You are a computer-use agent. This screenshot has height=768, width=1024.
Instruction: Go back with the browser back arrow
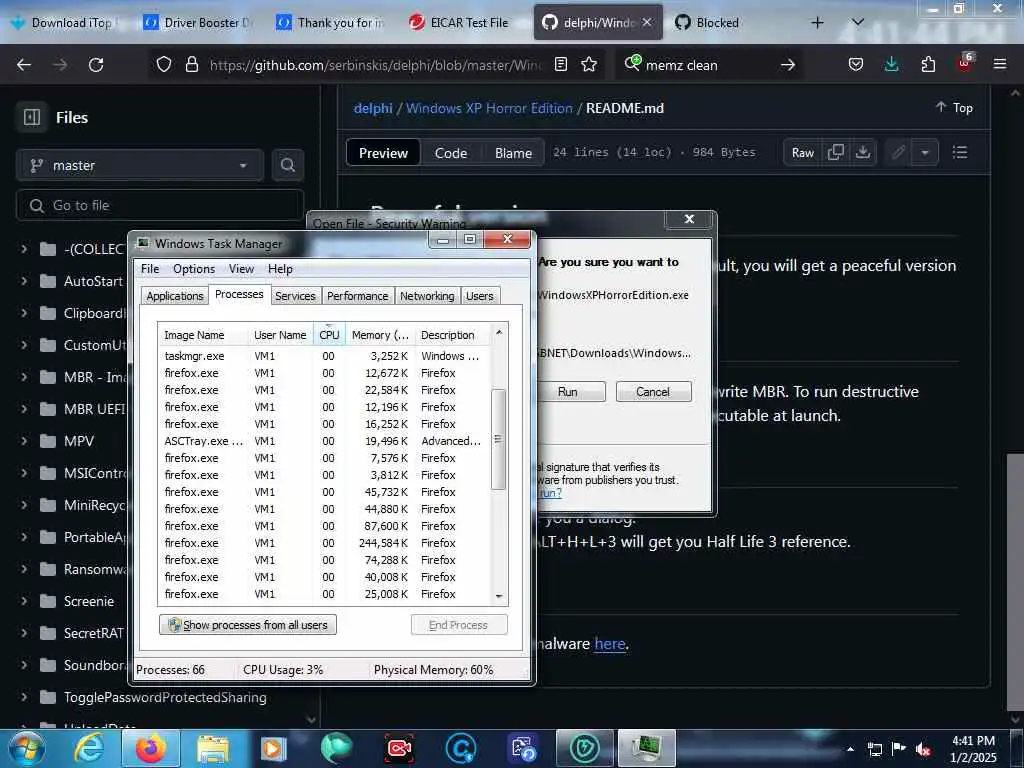click(x=24, y=65)
